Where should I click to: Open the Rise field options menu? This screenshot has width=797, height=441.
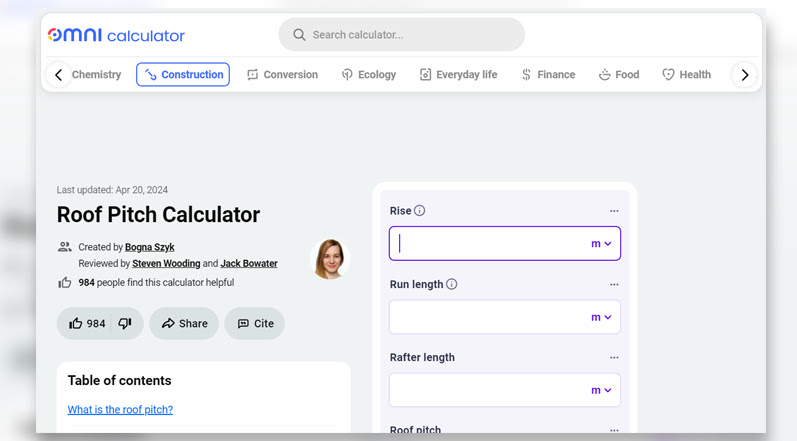(614, 211)
